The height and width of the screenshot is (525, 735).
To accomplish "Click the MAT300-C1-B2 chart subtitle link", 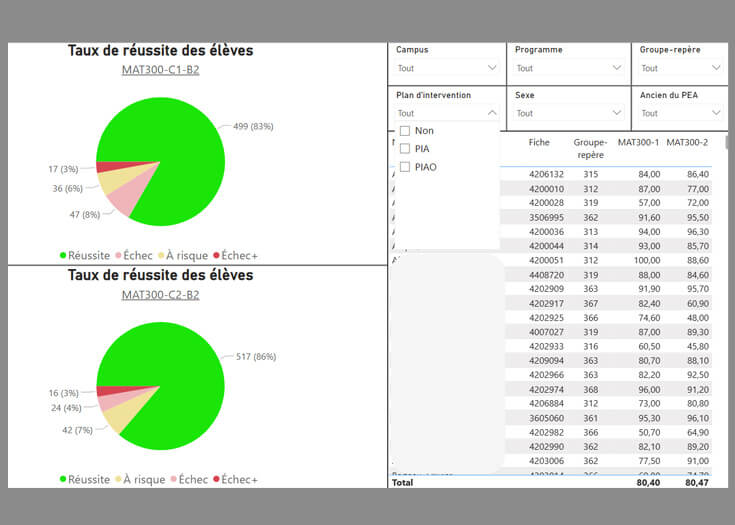I will click(x=160, y=69).
